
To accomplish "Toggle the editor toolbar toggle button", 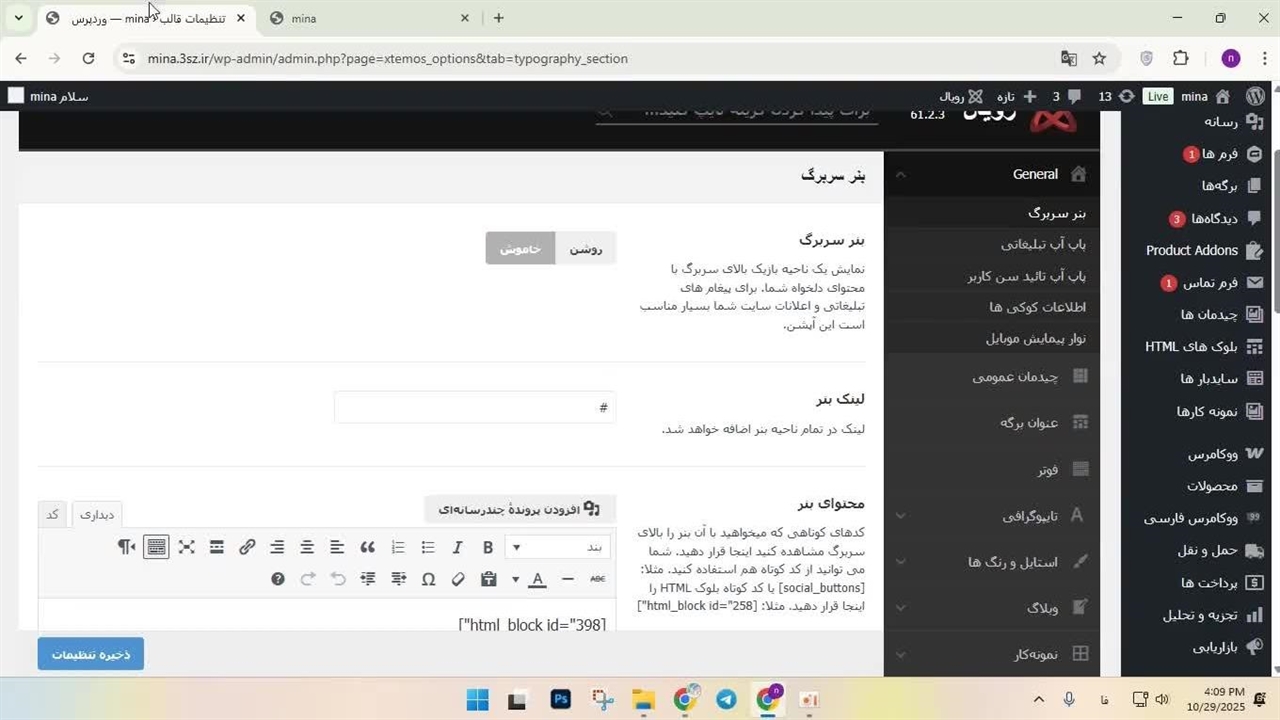I will click(156, 547).
